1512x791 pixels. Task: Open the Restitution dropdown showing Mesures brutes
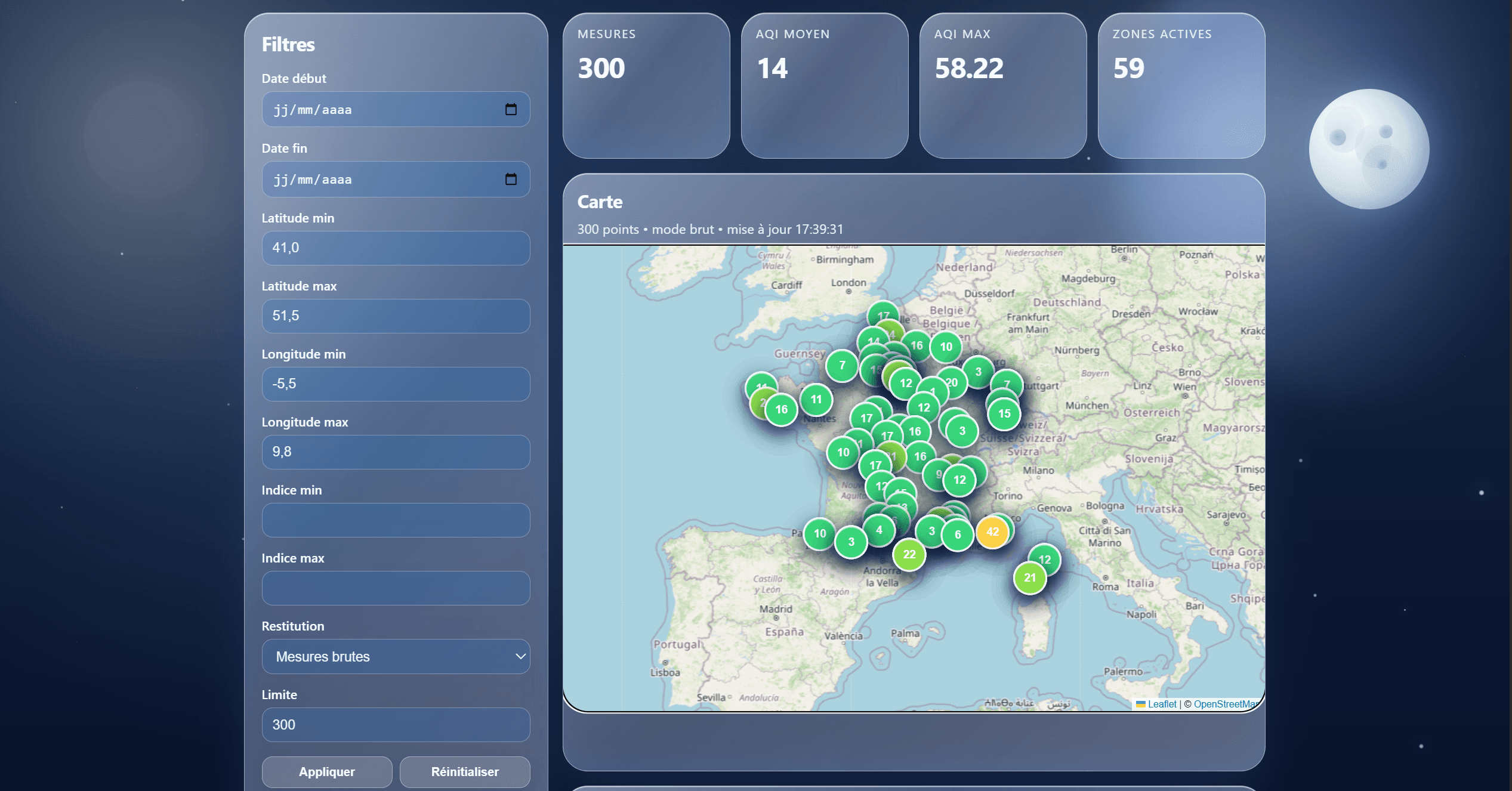pyautogui.click(x=396, y=657)
